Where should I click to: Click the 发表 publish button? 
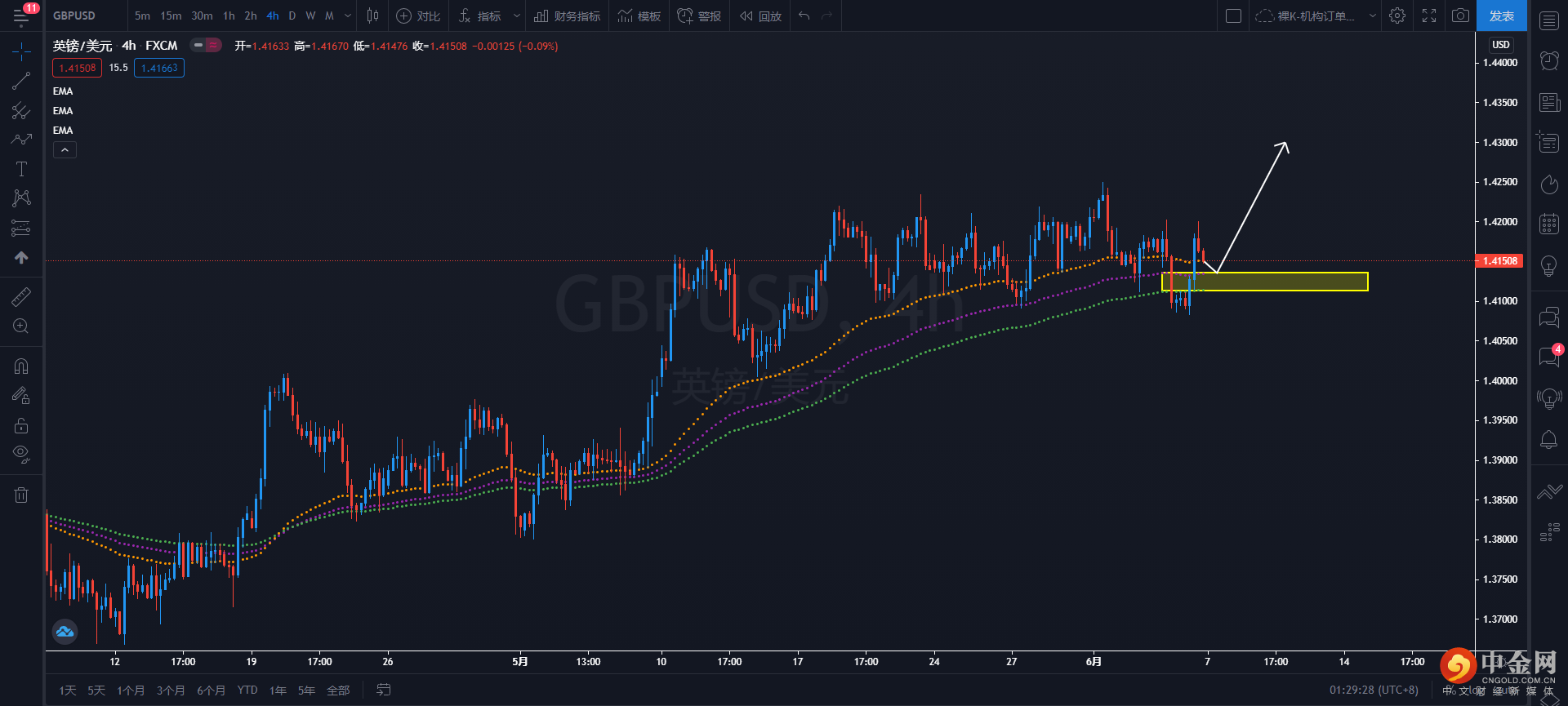pyautogui.click(x=1501, y=16)
